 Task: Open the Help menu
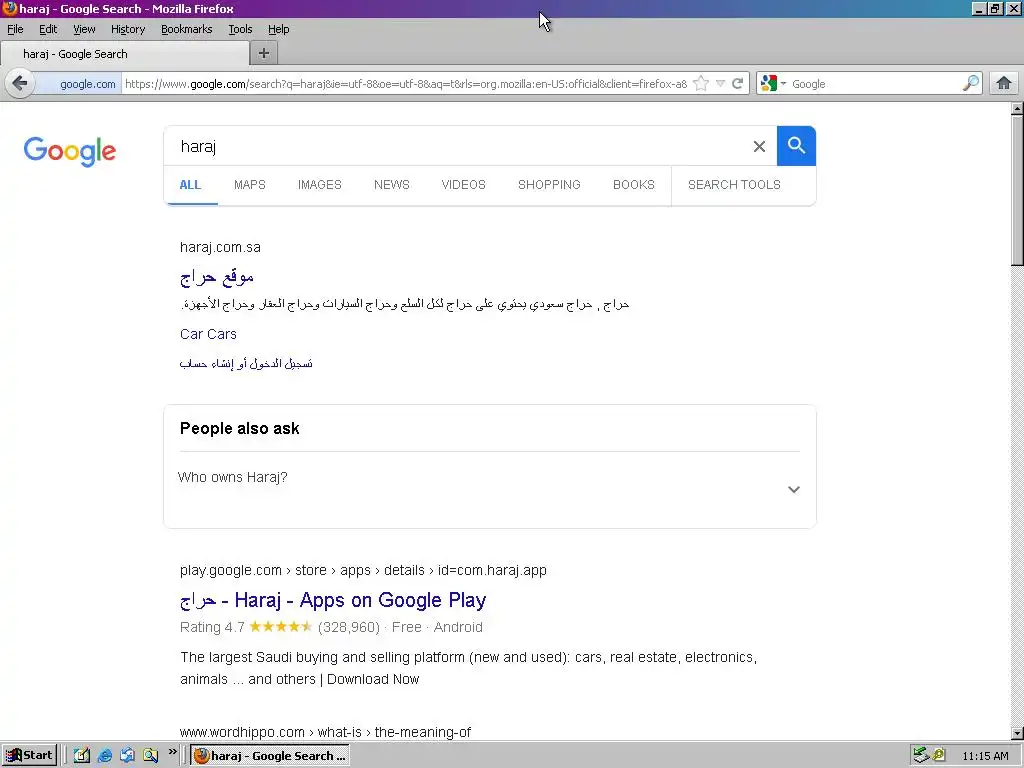coord(279,29)
